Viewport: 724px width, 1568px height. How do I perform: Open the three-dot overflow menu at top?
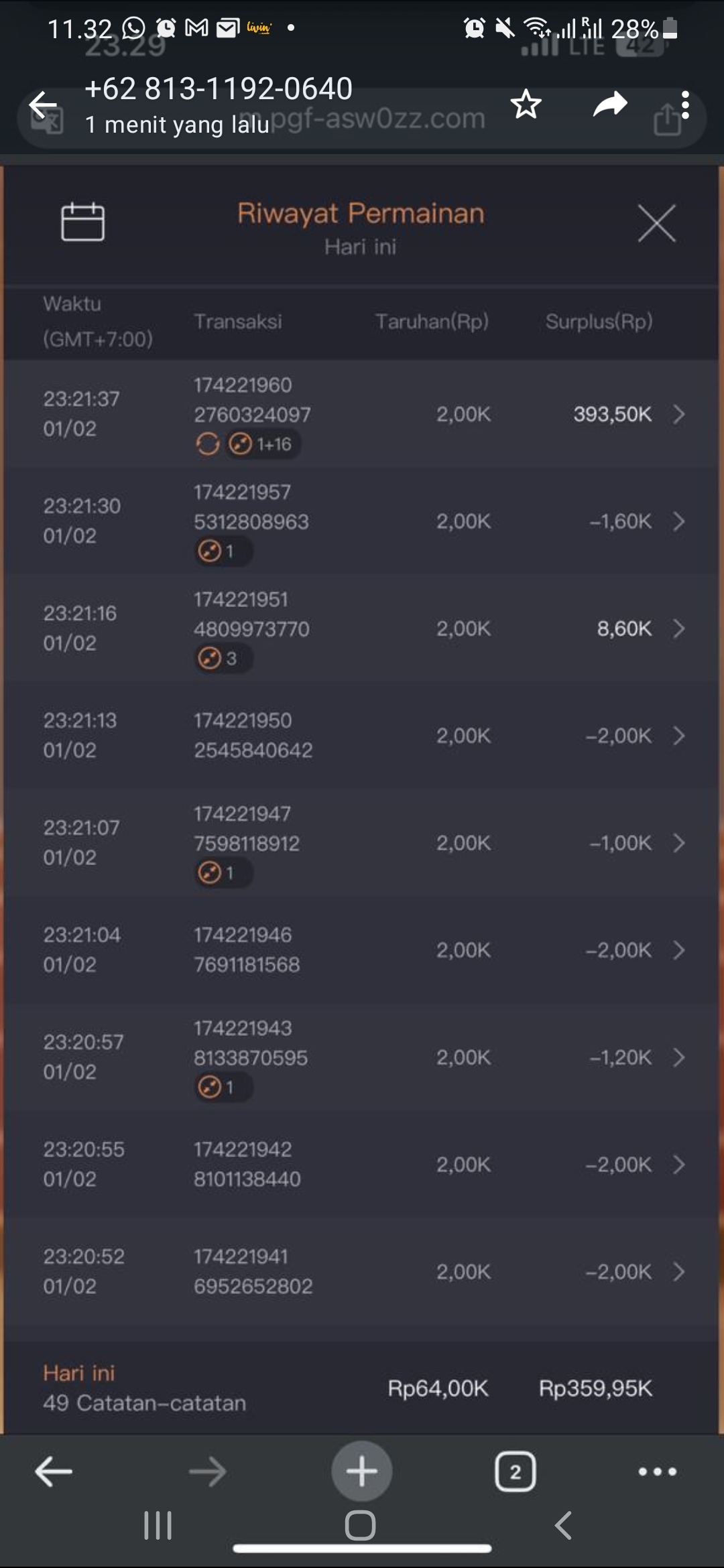point(685,105)
